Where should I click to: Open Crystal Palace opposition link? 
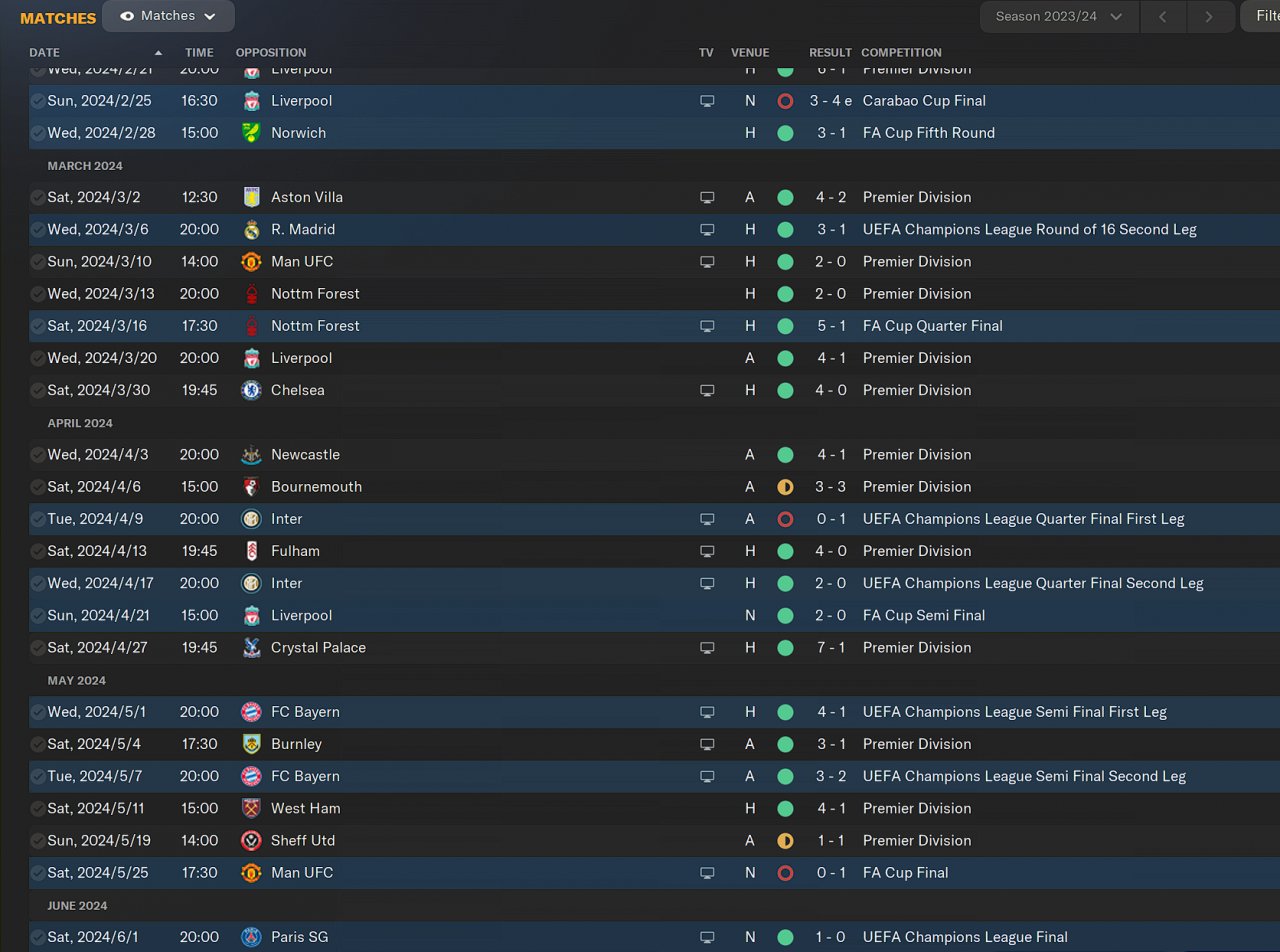pyautogui.click(x=318, y=648)
